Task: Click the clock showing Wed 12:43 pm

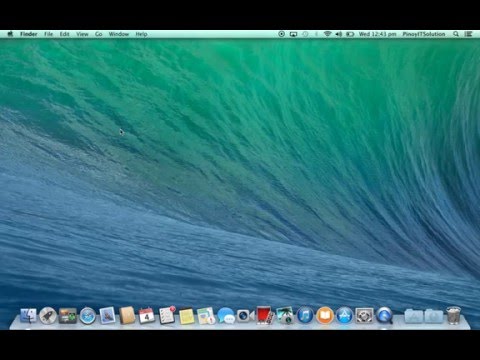Action: pos(378,34)
